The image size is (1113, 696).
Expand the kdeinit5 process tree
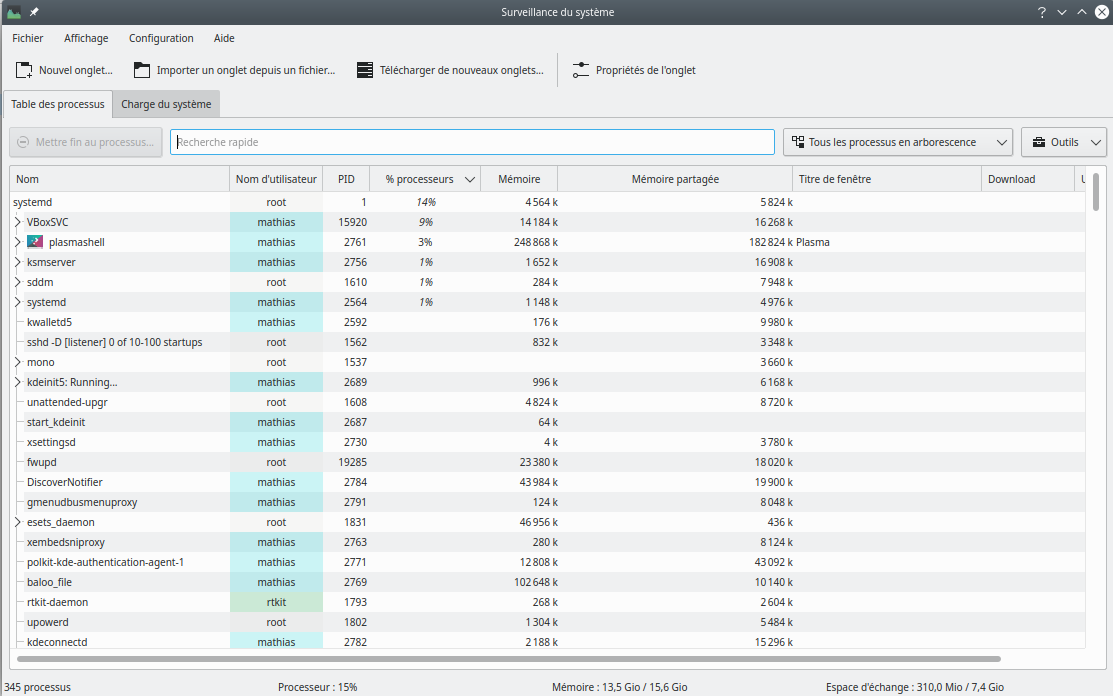click(x=18, y=382)
